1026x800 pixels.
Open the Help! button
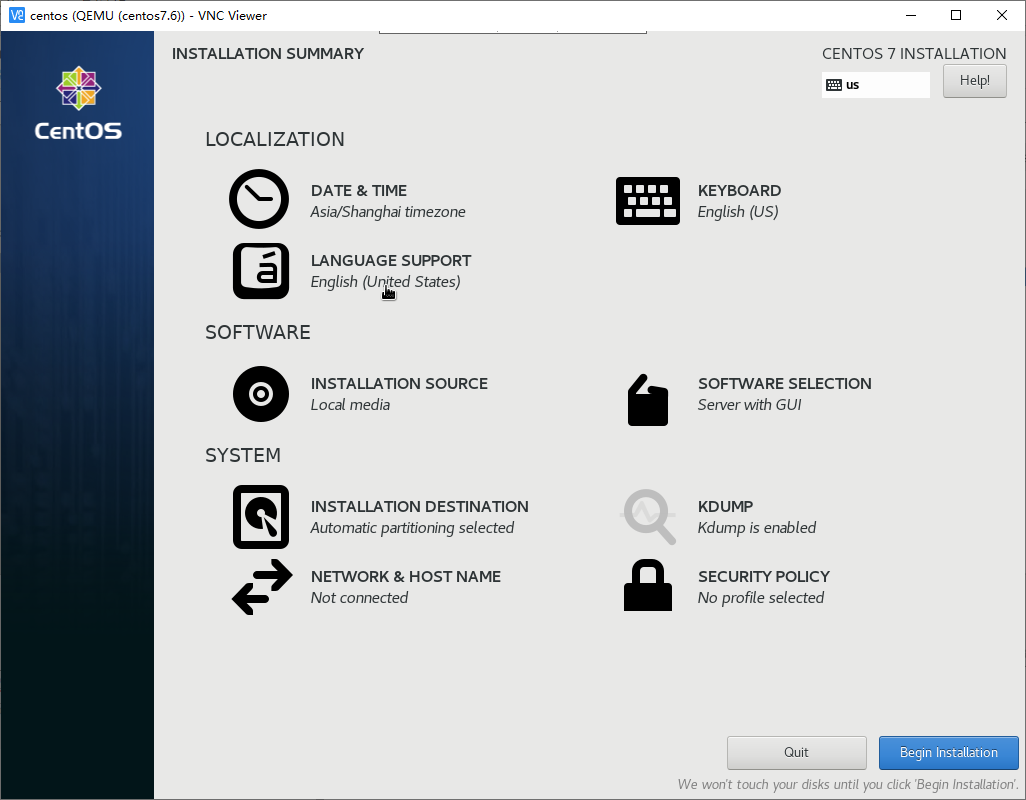point(974,80)
